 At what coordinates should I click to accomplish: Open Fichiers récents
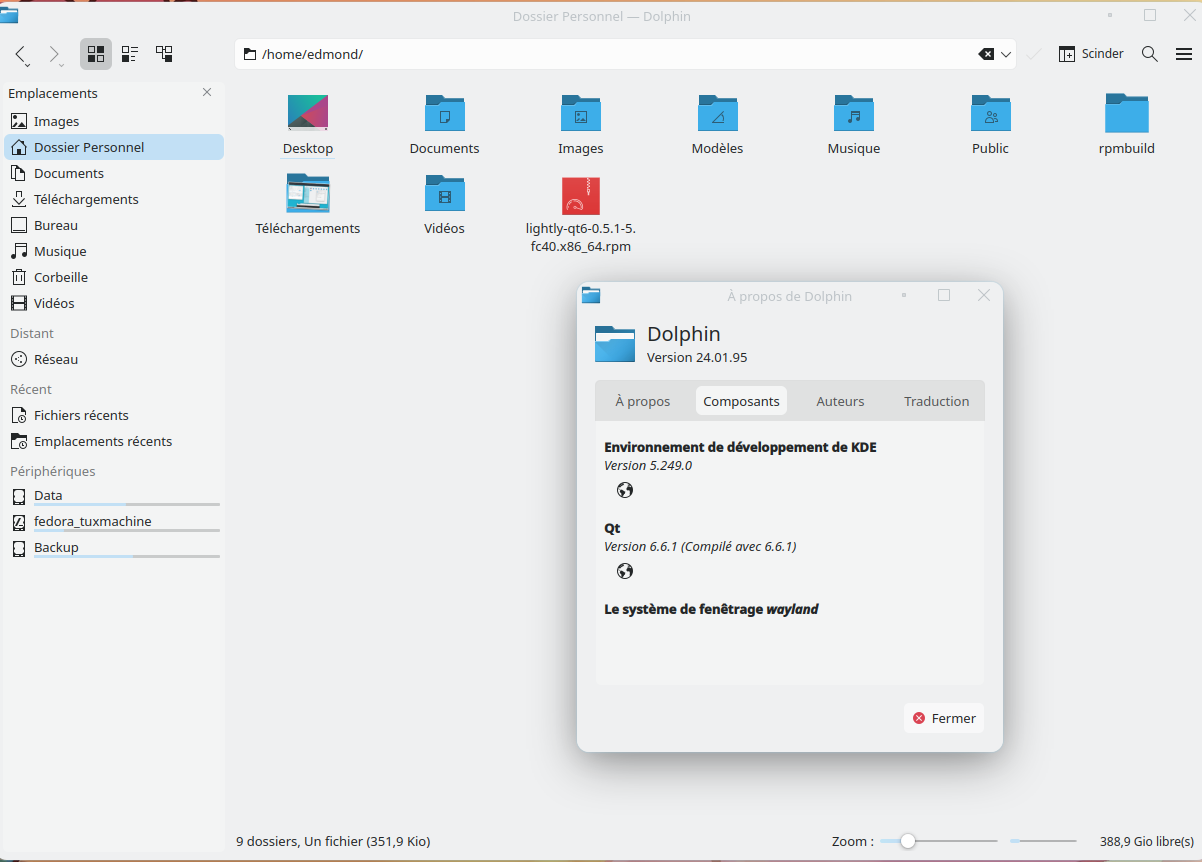click(x=114, y=415)
